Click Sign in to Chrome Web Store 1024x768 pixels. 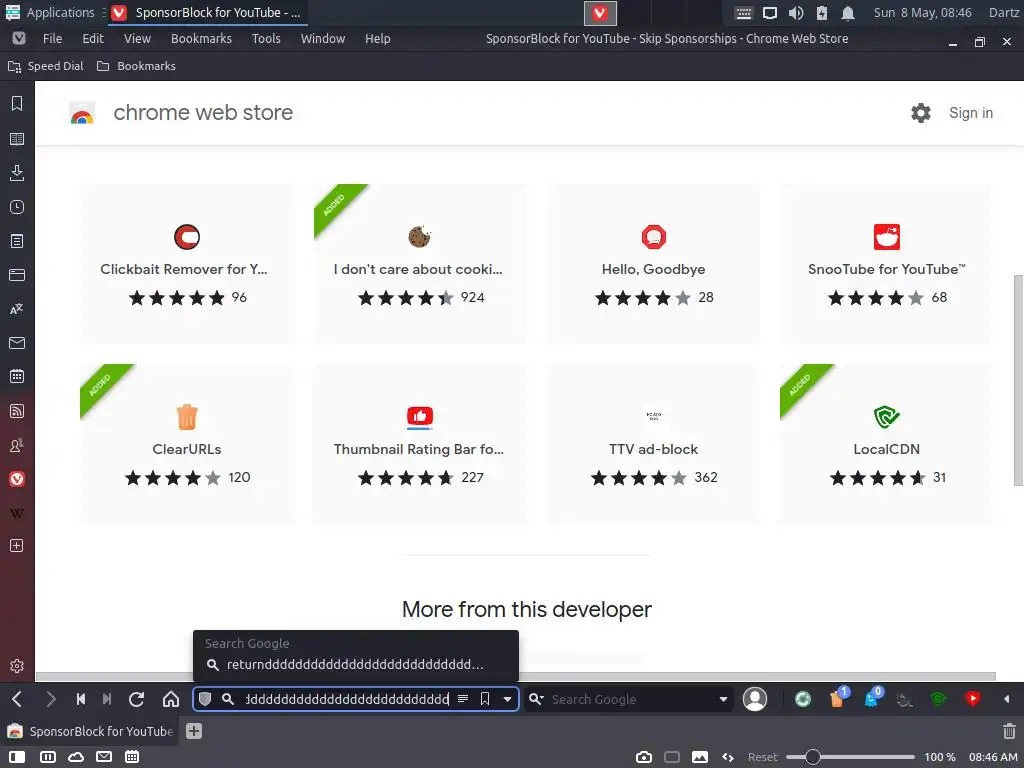[x=970, y=113]
